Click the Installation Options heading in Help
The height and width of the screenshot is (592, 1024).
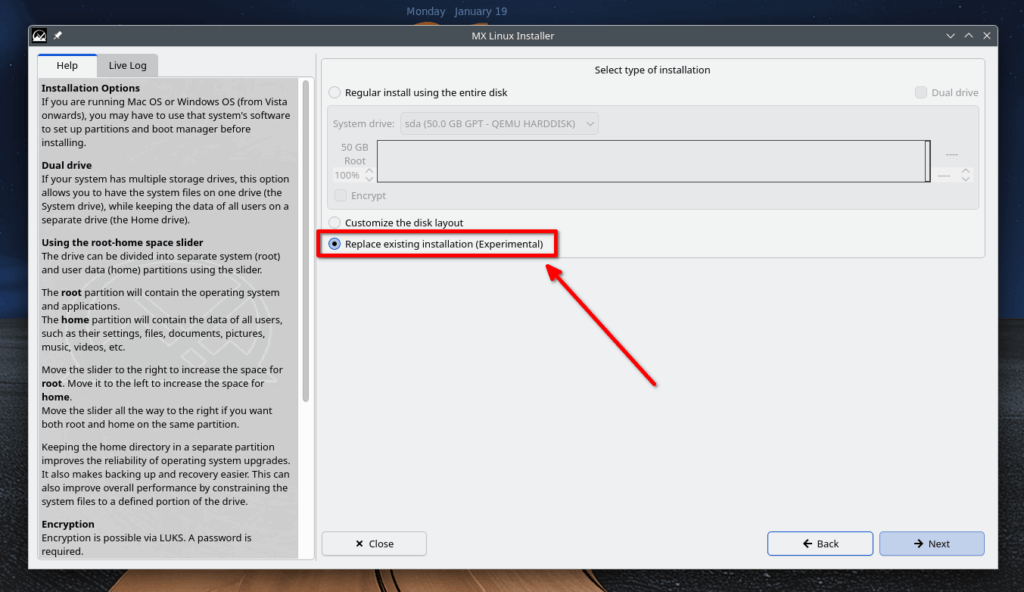tap(91, 88)
